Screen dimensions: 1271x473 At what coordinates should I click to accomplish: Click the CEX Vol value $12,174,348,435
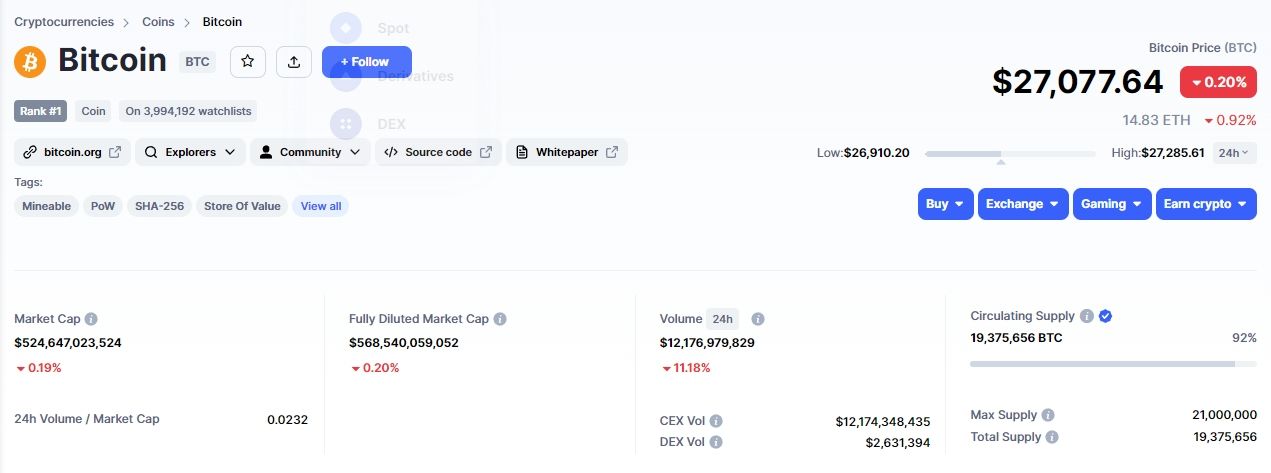[883, 422]
